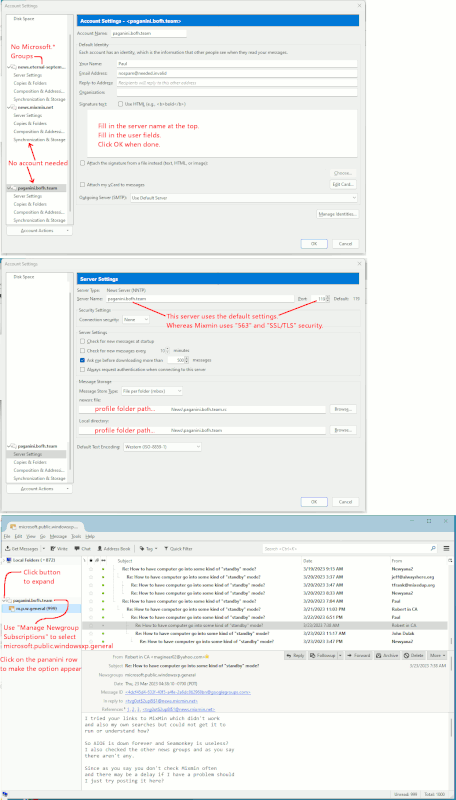Image resolution: width=456 pixels, height=800 pixels.
Task: Click the Account Name input field
Action: pos(148,33)
